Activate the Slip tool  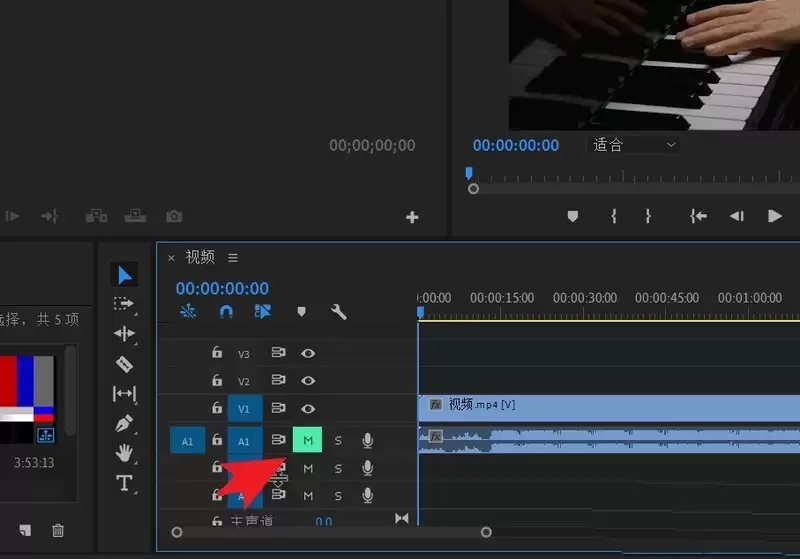tap(124, 393)
